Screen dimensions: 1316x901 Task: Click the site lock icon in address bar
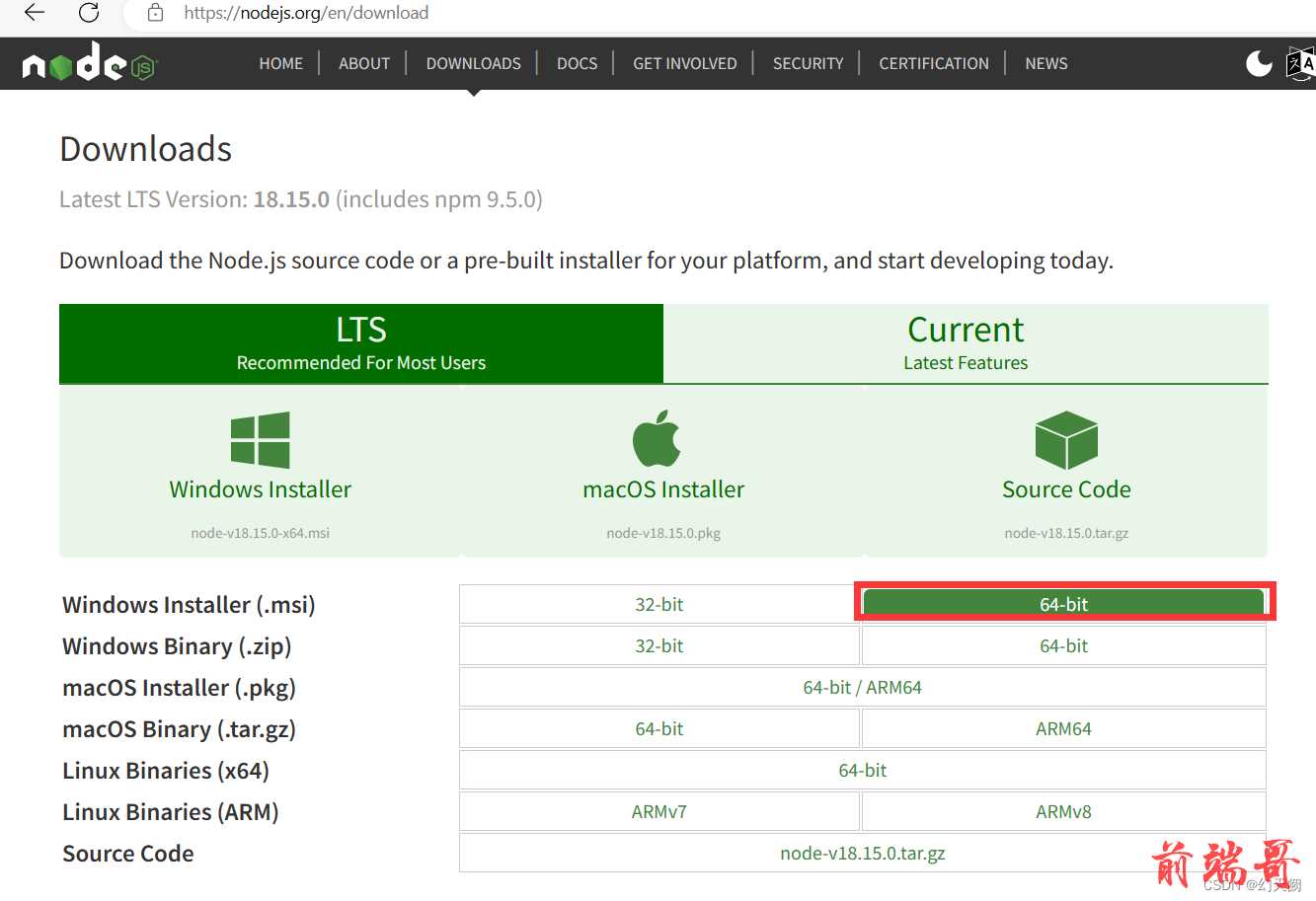pyautogui.click(x=155, y=13)
